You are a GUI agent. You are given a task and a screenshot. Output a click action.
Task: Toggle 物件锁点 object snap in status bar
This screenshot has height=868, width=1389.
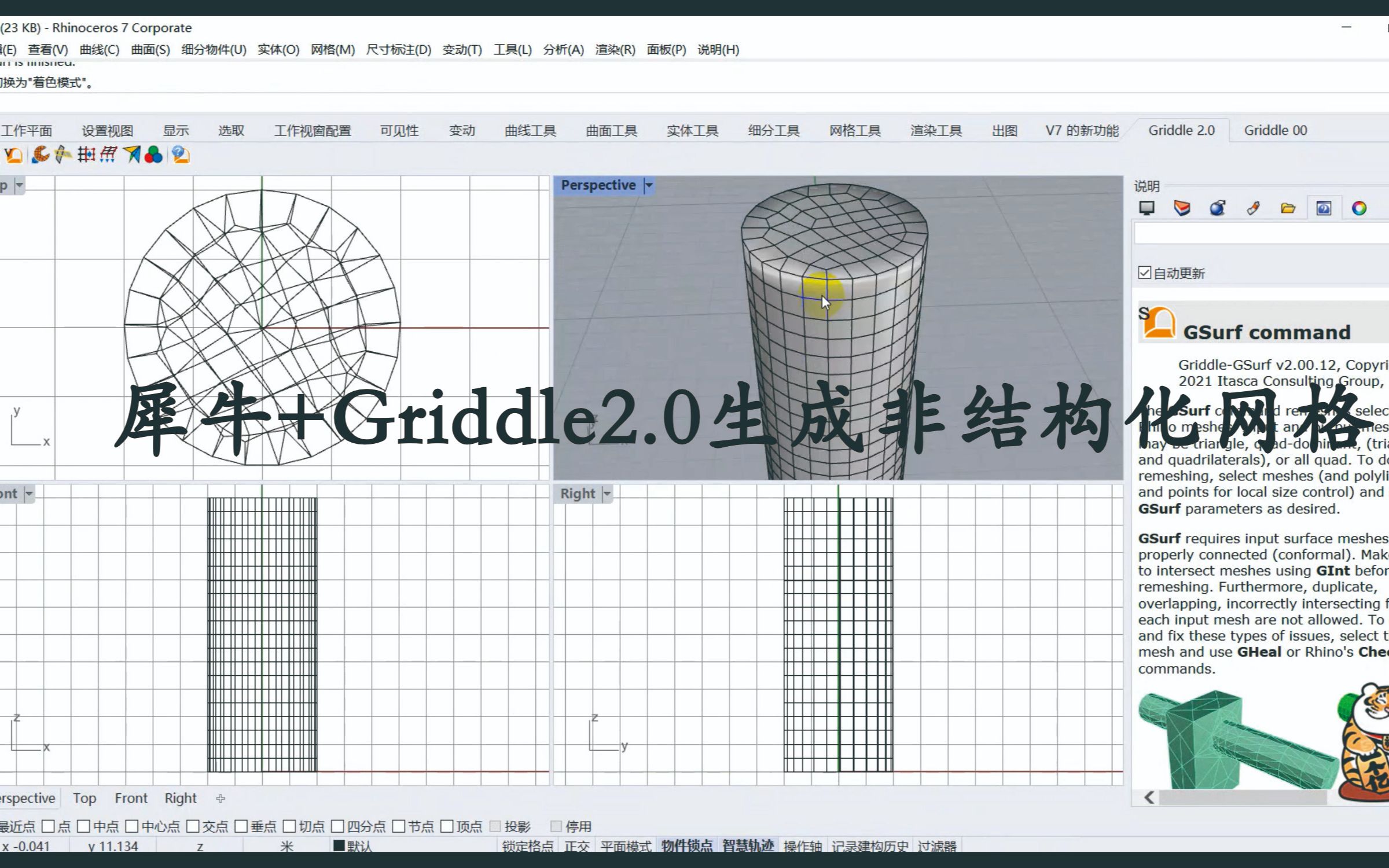[687, 847]
